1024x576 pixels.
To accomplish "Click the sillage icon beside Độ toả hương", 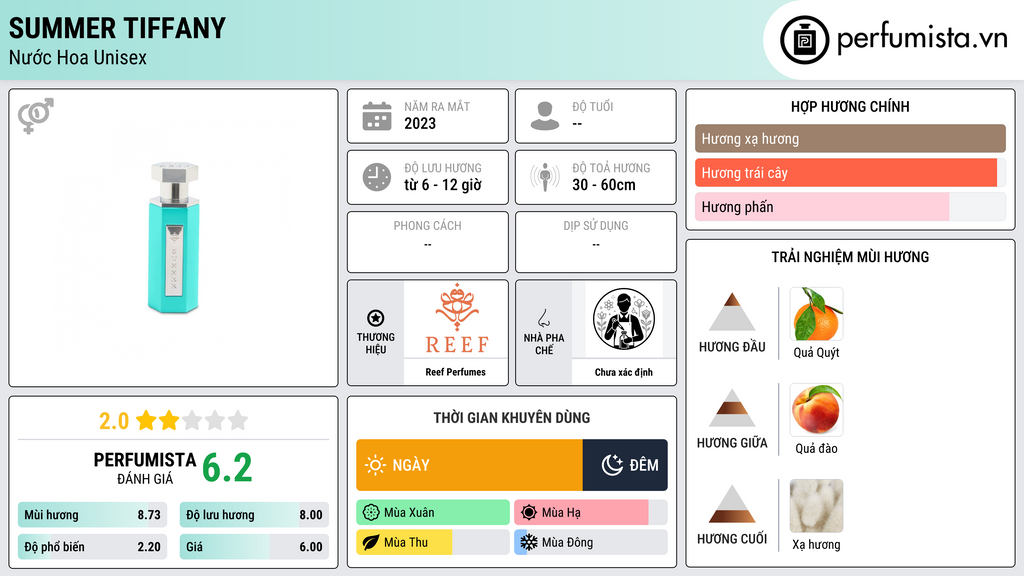I will coord(545,177).
